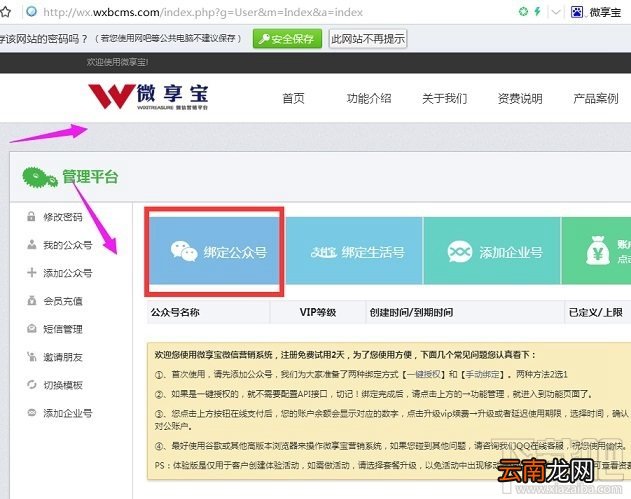Image resolution: width=631 pixels, height=499 pixels.
Task: Click the 添加企业号 teal tile
Action: pyautogui.click(x=492, y=251)
